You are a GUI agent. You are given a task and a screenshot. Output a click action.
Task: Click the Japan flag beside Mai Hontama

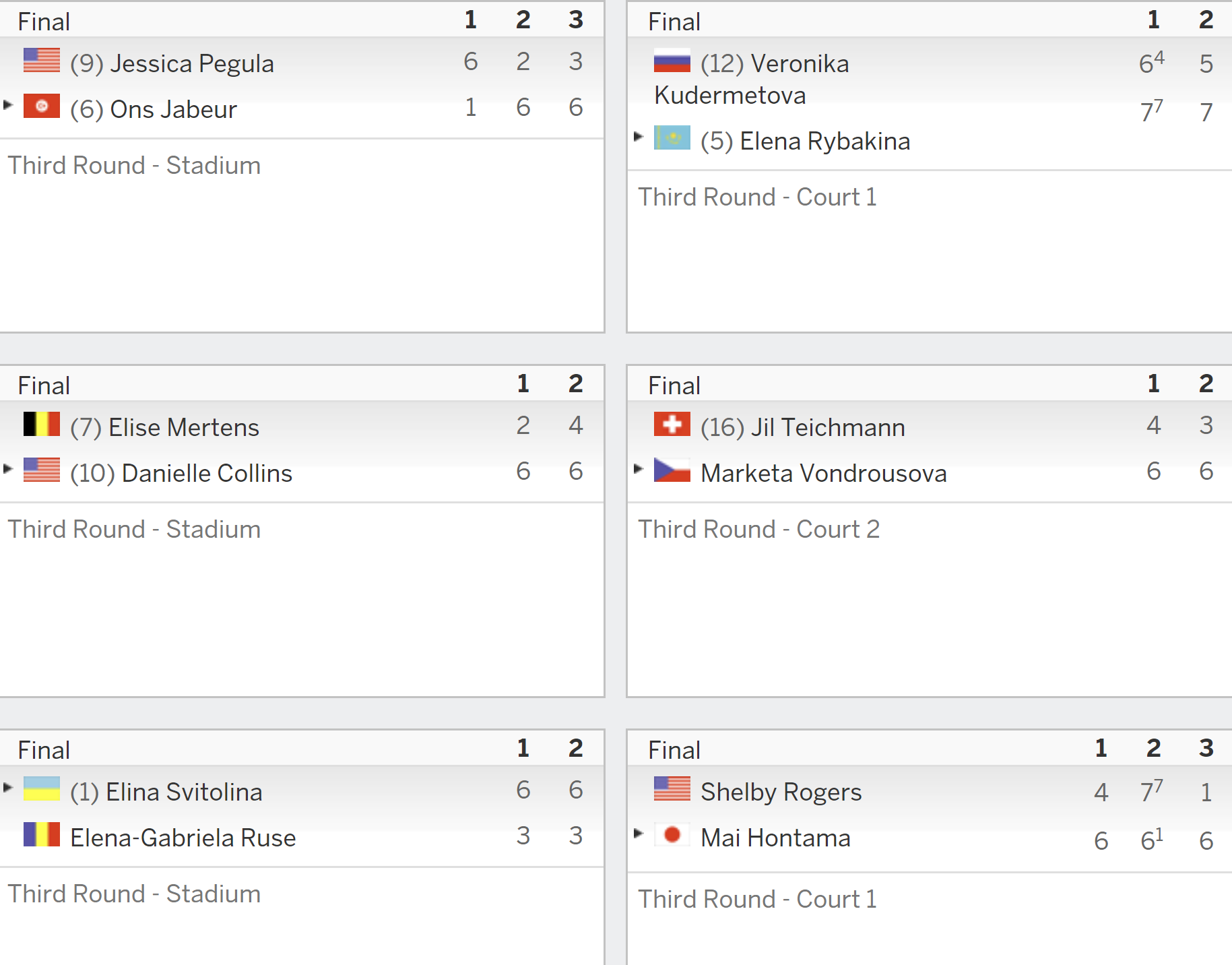672,835
